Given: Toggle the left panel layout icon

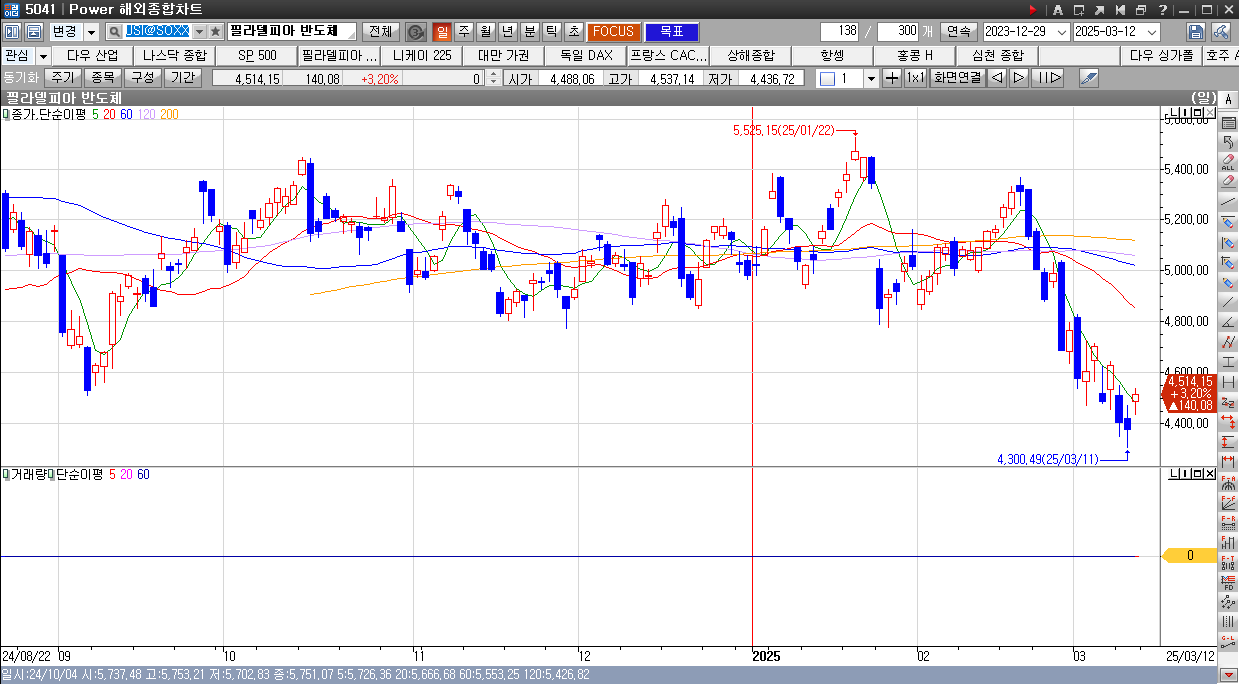Looking at the screenshot, I should (10, 32).
